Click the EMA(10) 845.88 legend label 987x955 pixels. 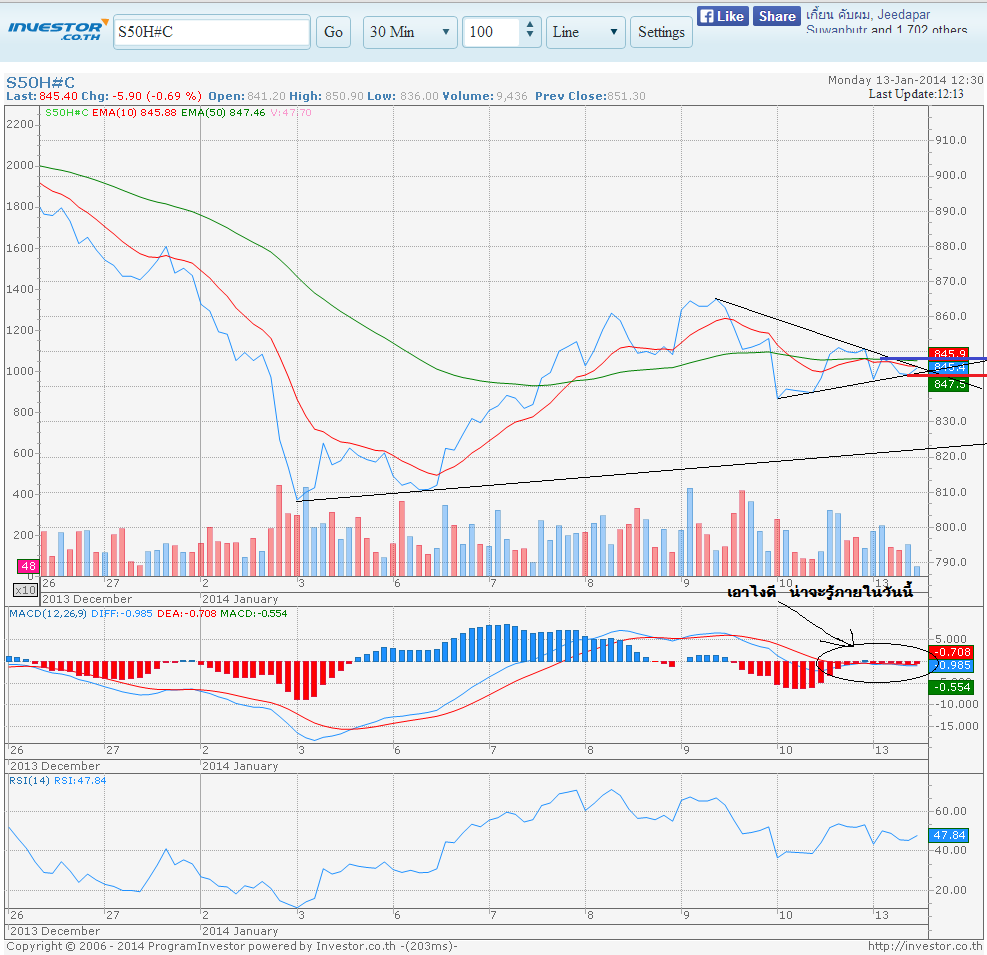[x=134, y=113]
